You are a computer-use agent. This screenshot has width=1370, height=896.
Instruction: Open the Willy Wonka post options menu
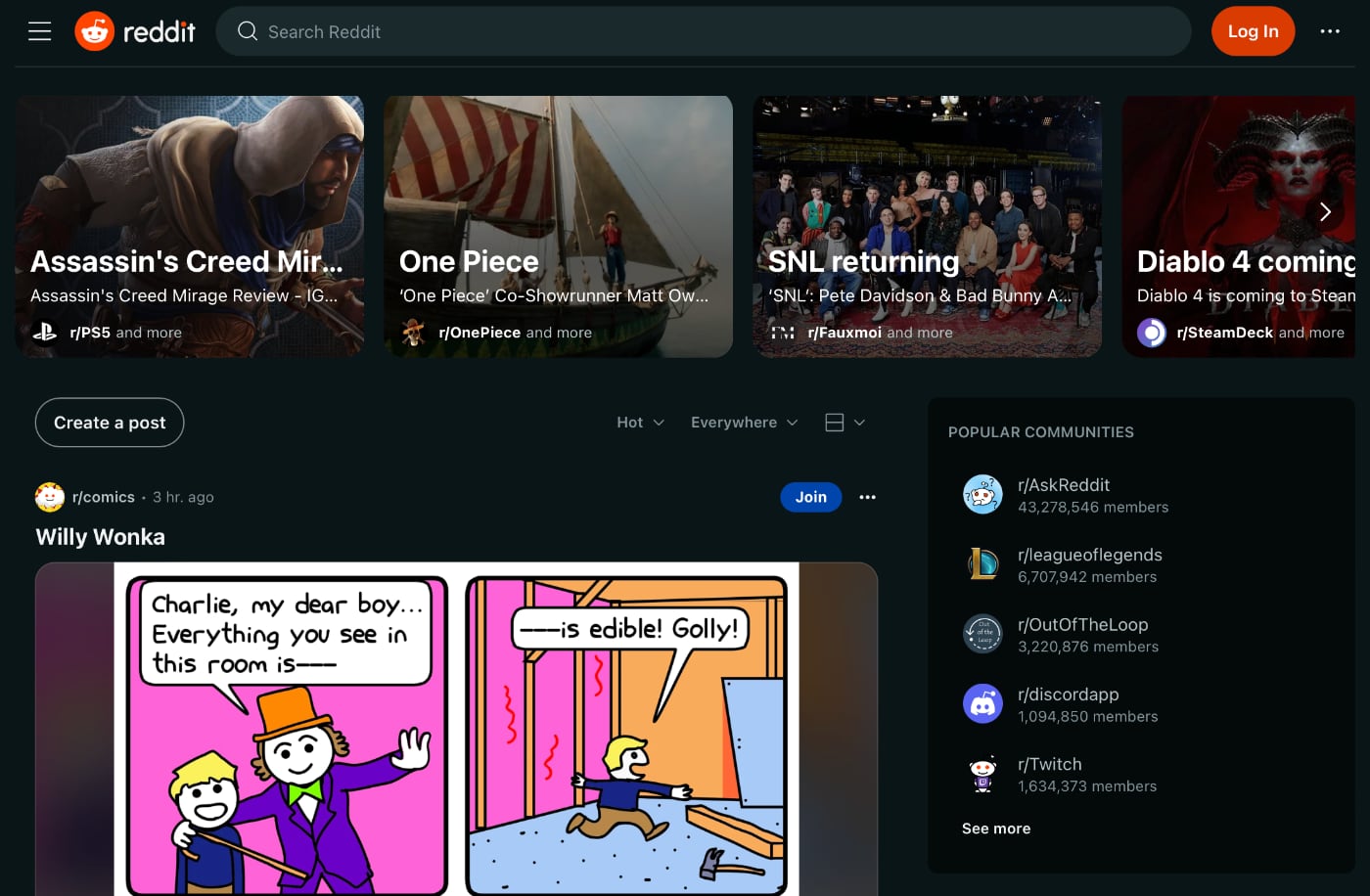[x=867, y=497]
